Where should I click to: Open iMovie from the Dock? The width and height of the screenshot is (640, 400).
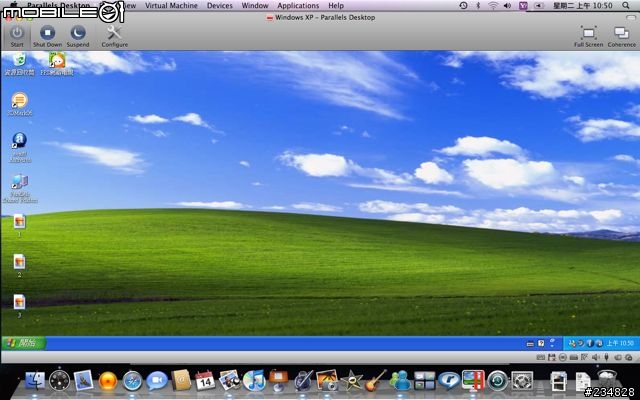[351, 380]
